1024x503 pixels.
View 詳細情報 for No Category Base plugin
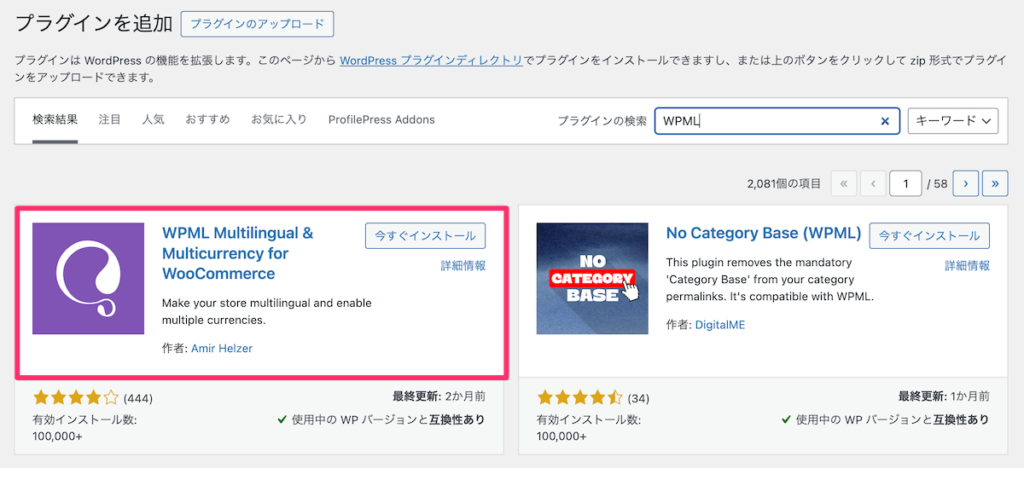coord(967,266)
